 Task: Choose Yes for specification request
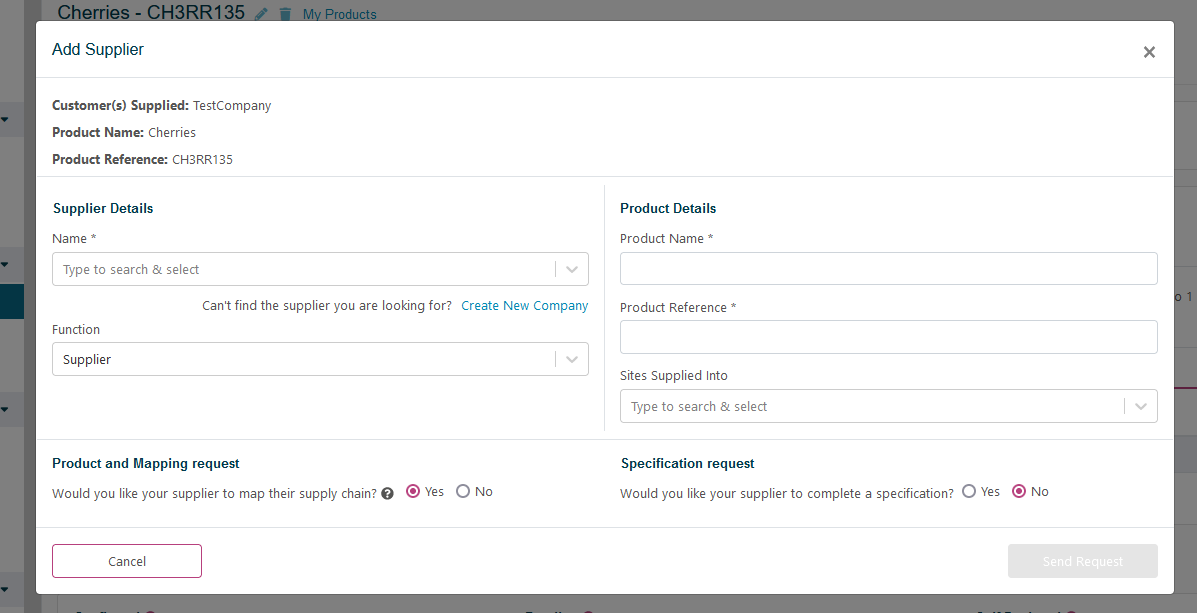click(x=969, y=491)
